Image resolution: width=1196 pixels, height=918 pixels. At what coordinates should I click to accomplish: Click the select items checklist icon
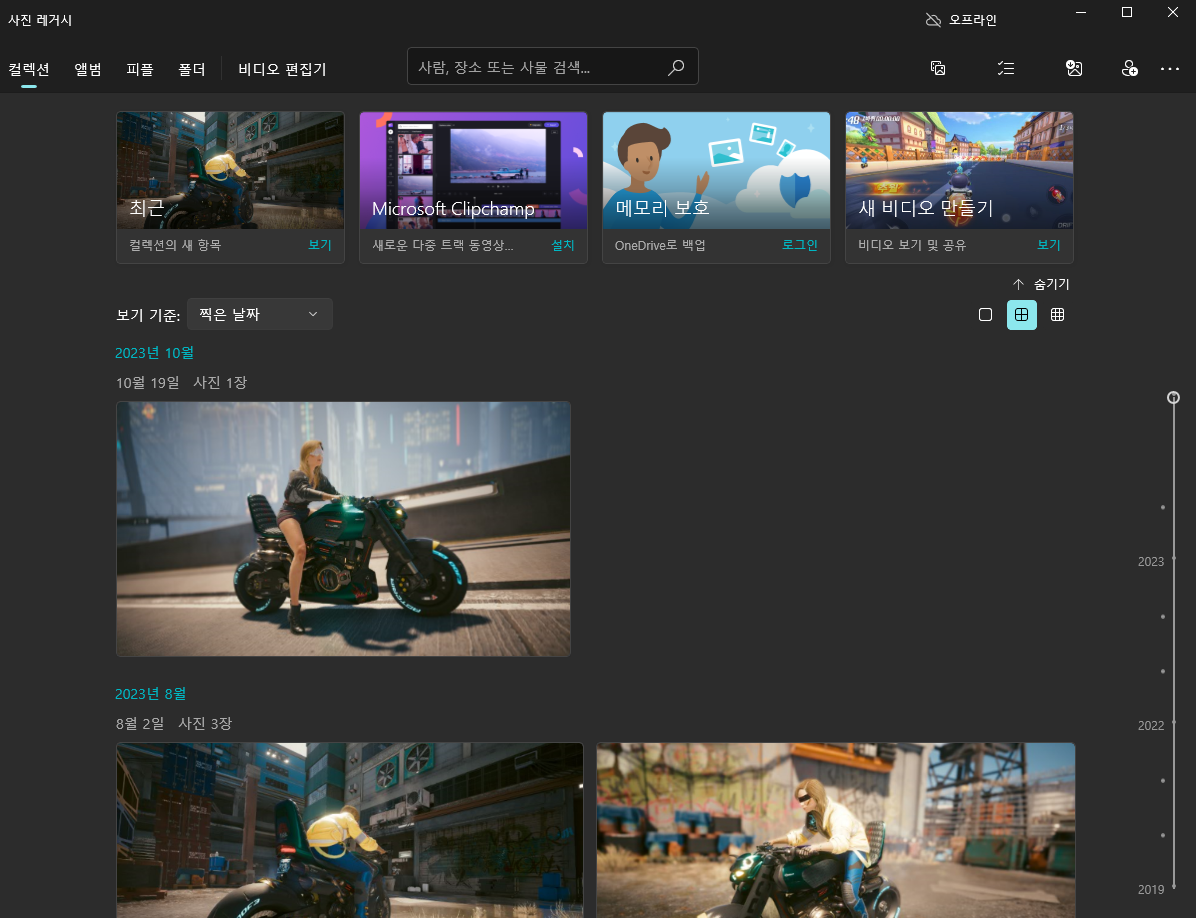point(1006,69)
